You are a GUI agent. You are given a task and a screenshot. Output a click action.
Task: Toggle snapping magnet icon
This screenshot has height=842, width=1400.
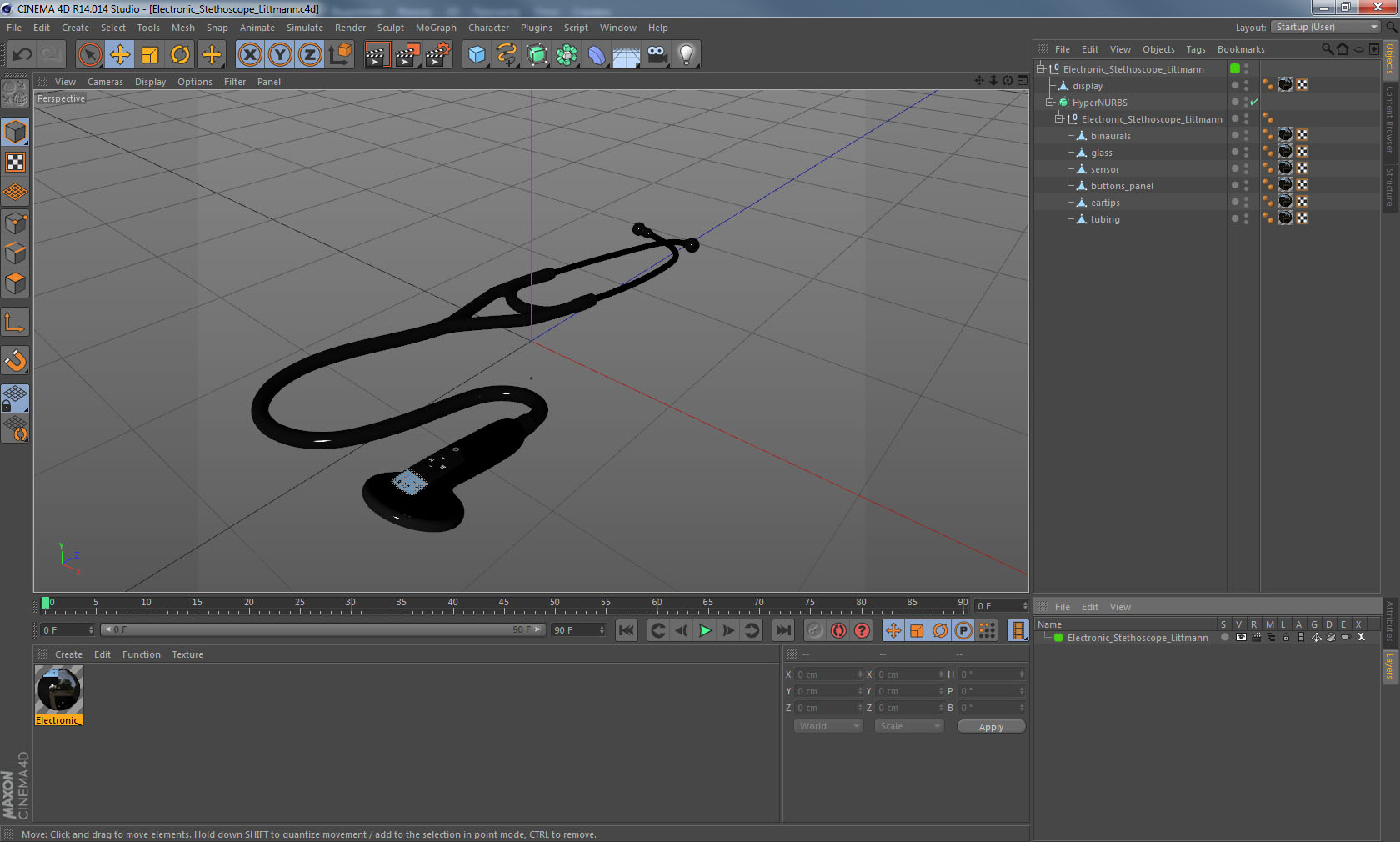[15, 360]
